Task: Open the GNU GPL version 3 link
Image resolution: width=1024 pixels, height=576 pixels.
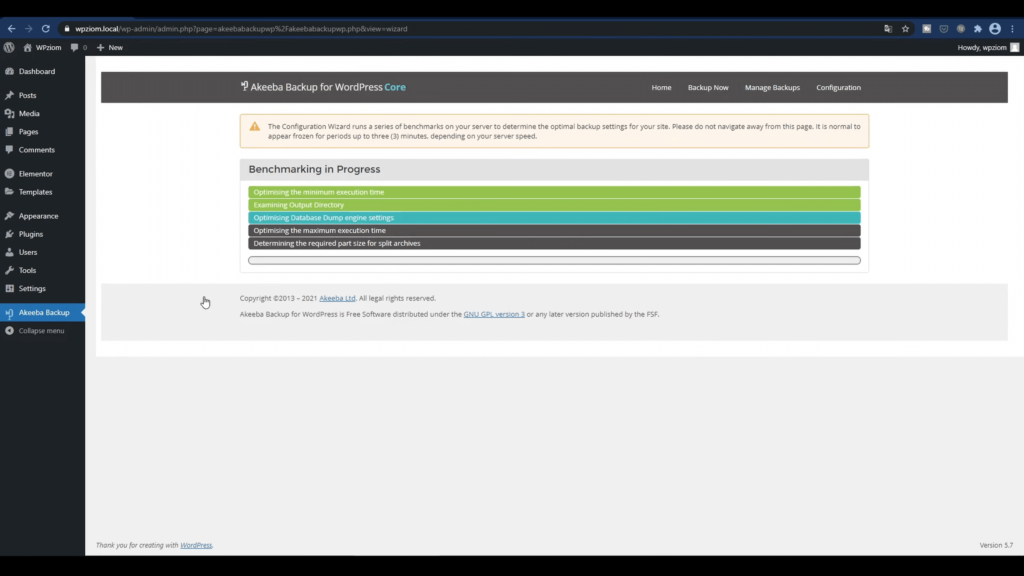Action: pyautogui.click(x=493, y=314)
